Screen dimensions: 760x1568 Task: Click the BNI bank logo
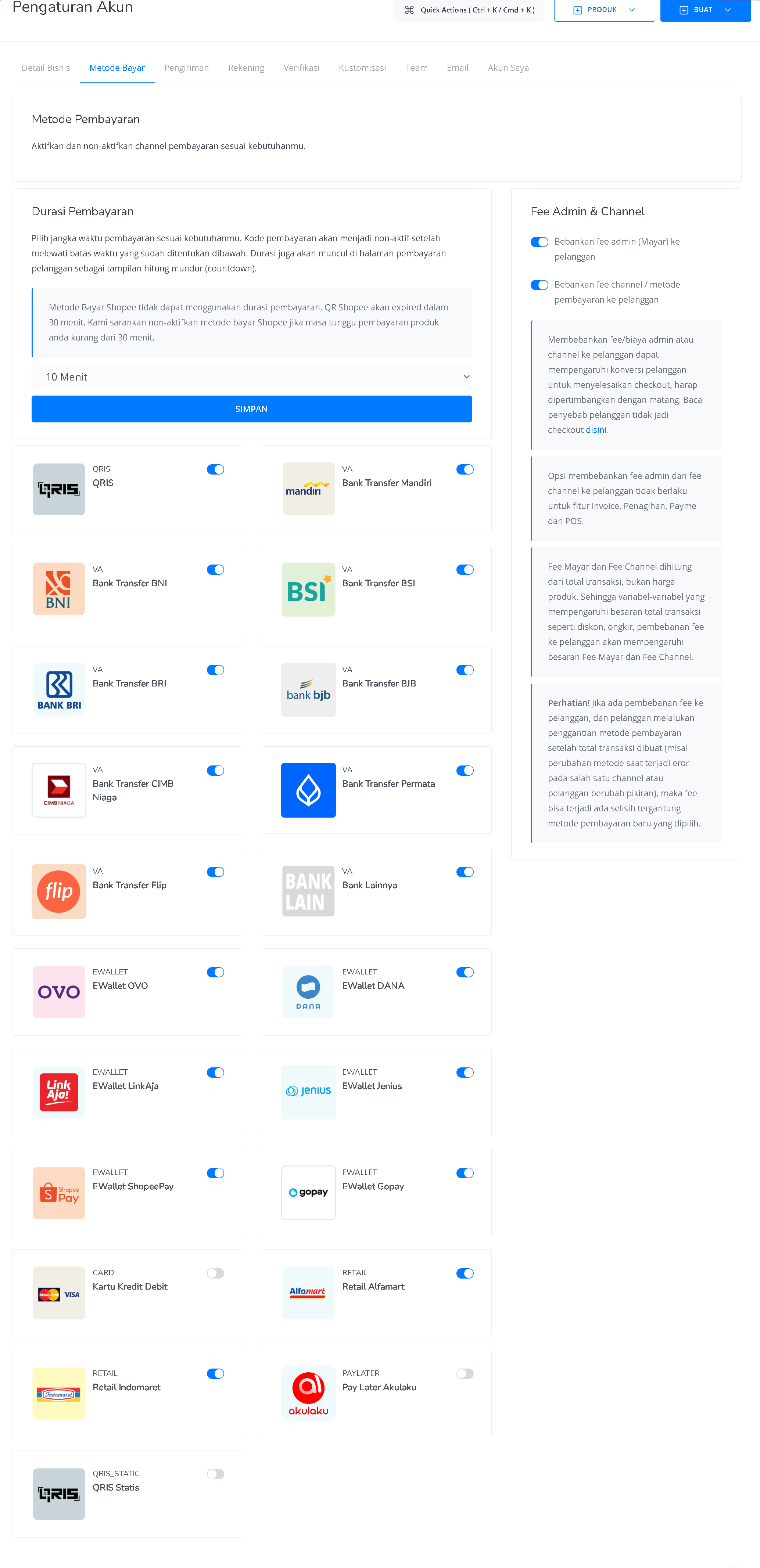[x=58, y=589]
